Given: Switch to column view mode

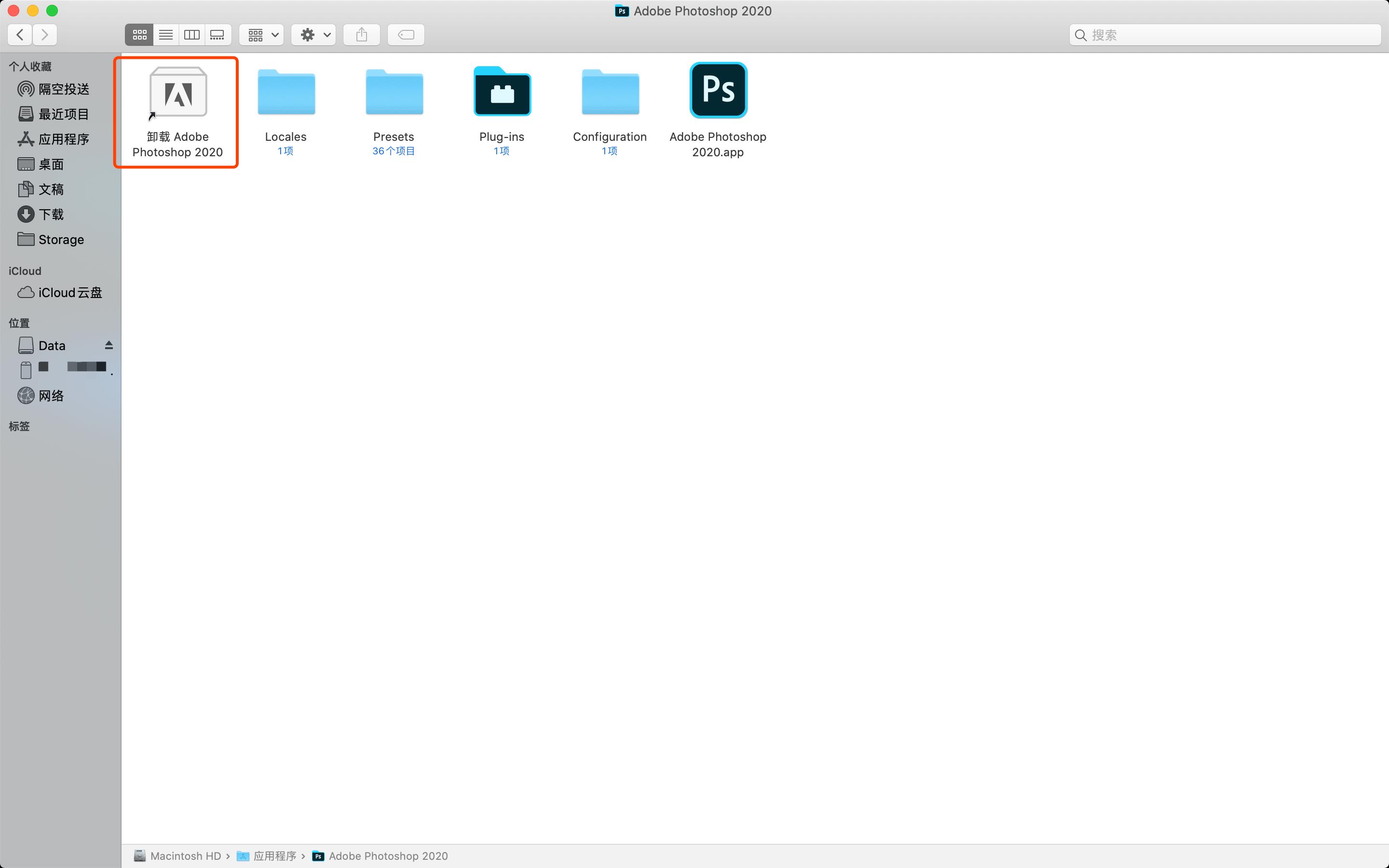Looking at the screenshot, I should click(191, 35).
